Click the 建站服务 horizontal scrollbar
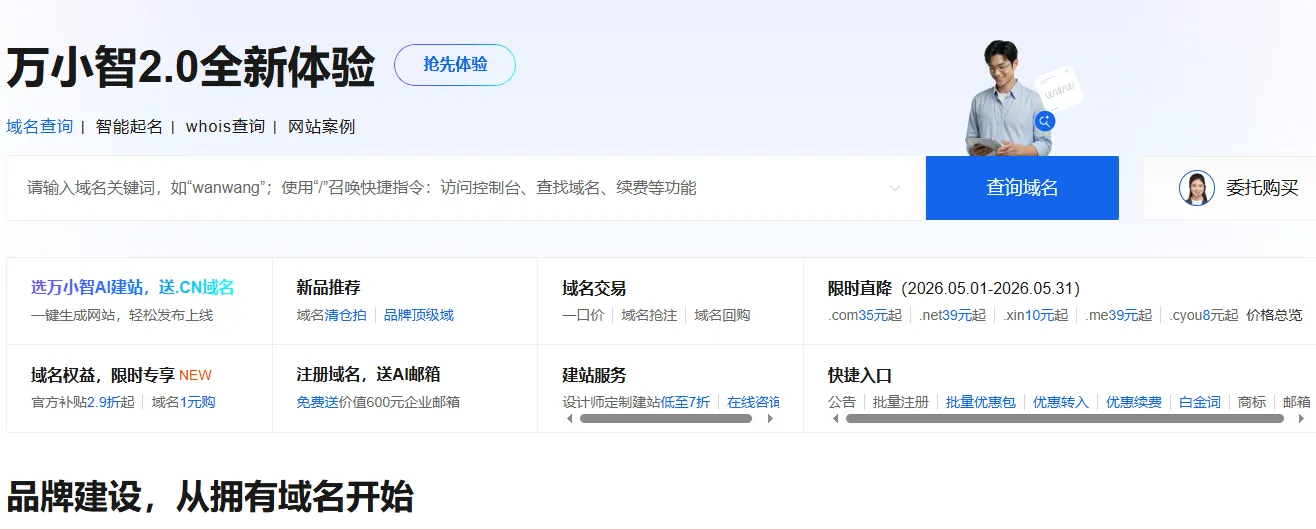 (x=666, y=419)
